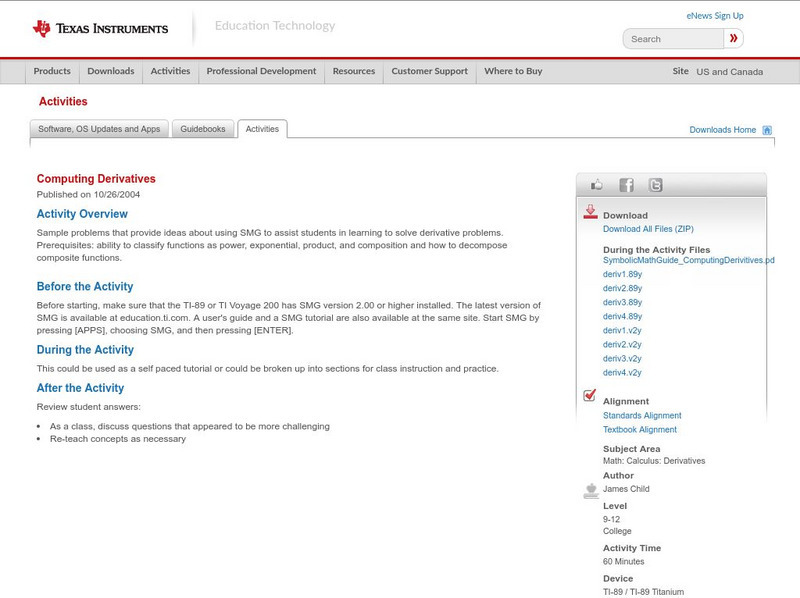
Task: Click the Before the Activity heading
Action: [85, 286]
